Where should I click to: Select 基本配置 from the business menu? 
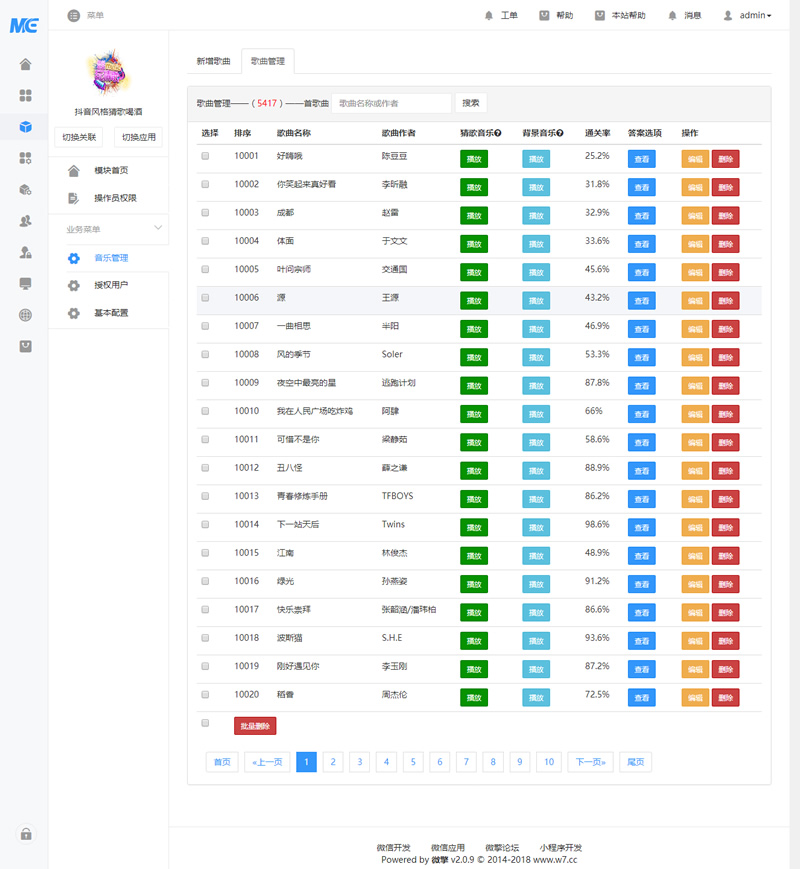[109, 312]
